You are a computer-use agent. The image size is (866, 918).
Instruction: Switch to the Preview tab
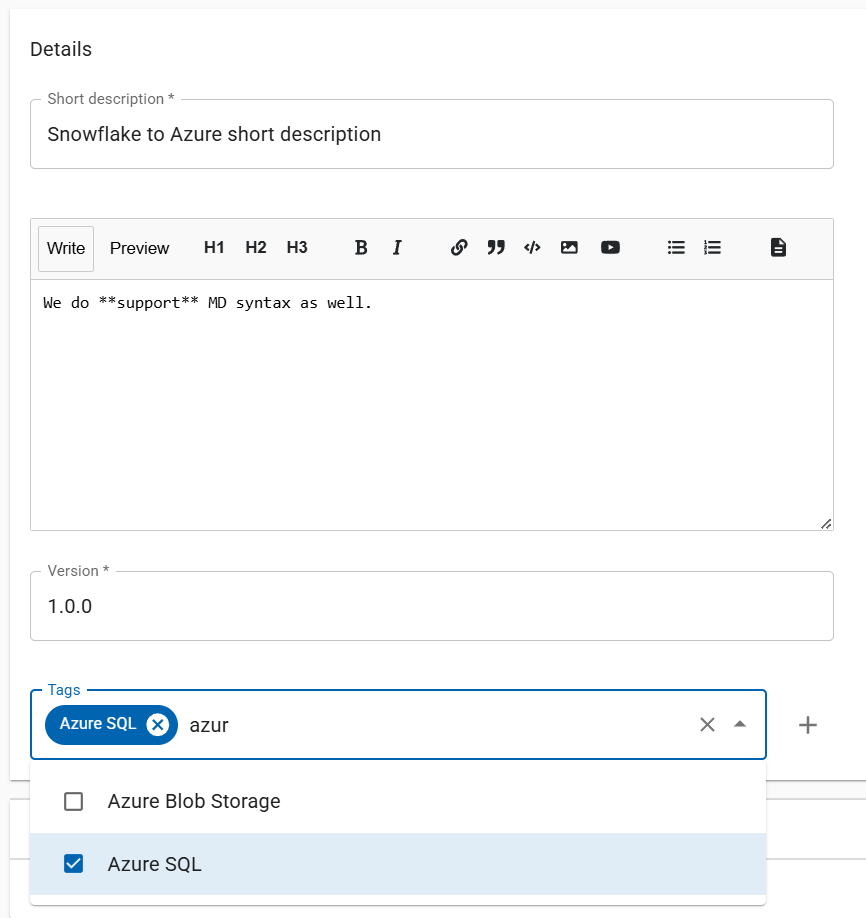(x=139, y=248)
